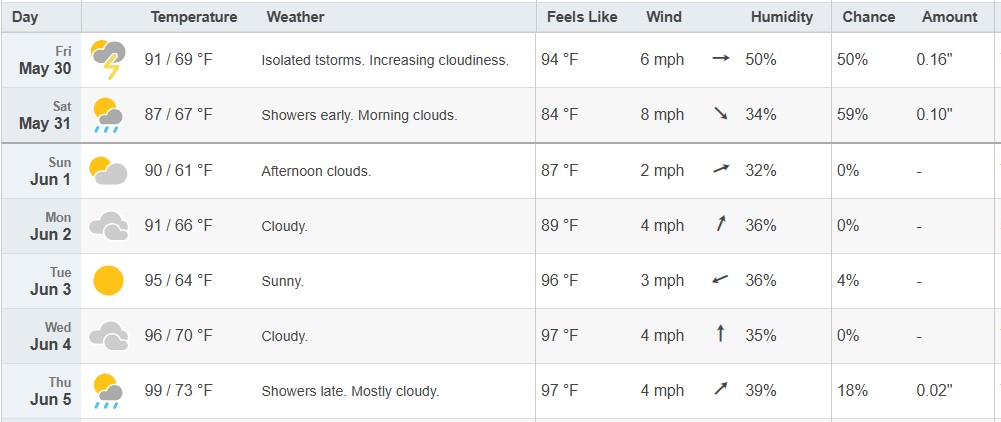
Task: Click the 'Showers late. Mostly cloudy.' description
Action: (x=350, y=391)
